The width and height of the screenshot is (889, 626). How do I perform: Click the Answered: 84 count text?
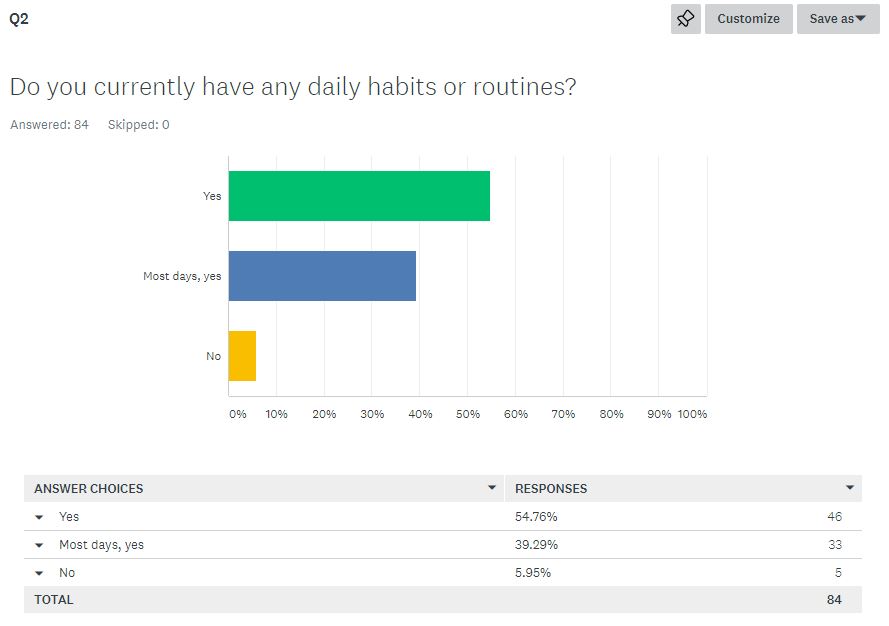pos(49,125)
